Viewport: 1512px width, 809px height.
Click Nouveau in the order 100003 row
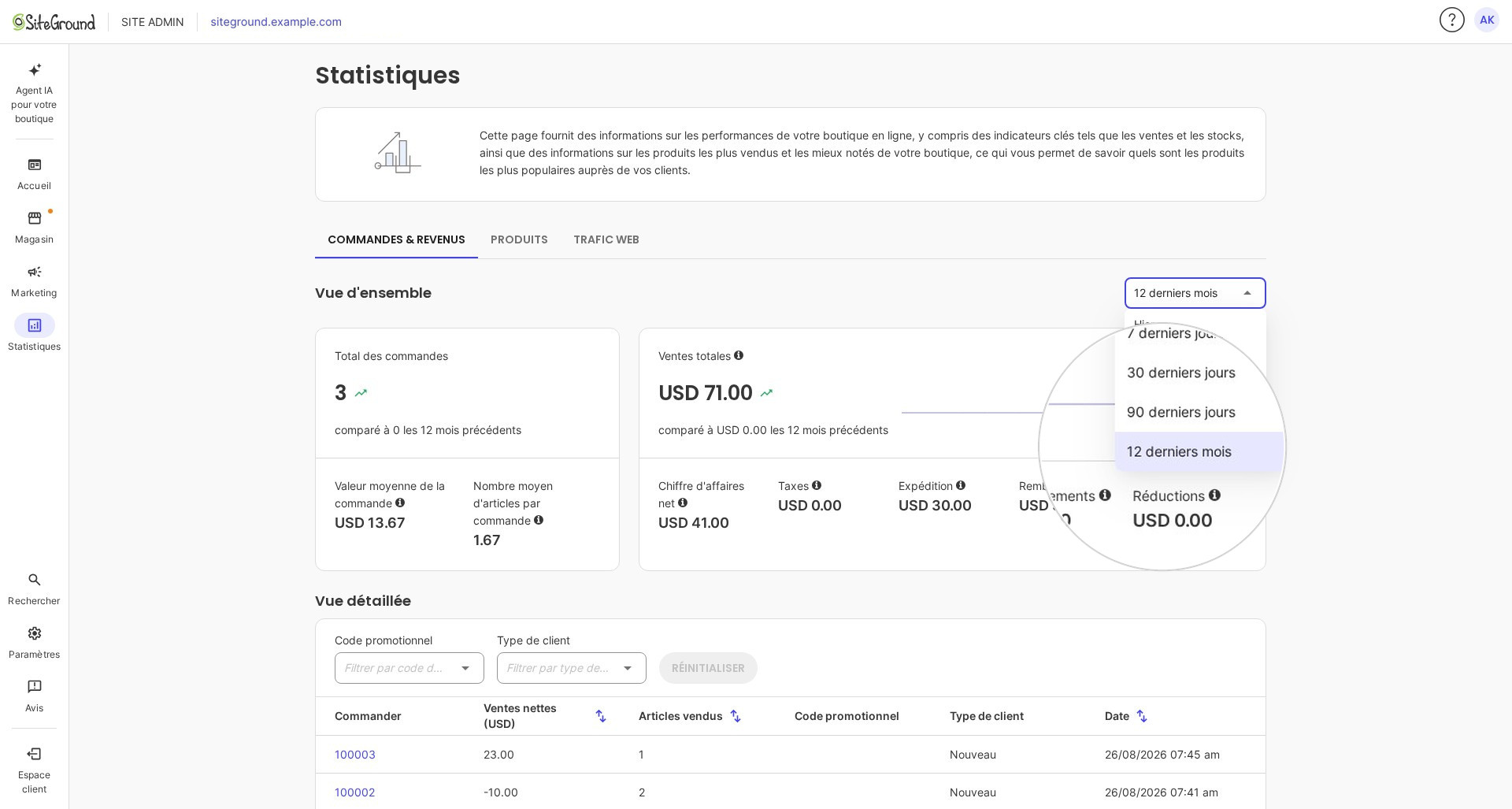pyautogui.click(x=973, y=755)
